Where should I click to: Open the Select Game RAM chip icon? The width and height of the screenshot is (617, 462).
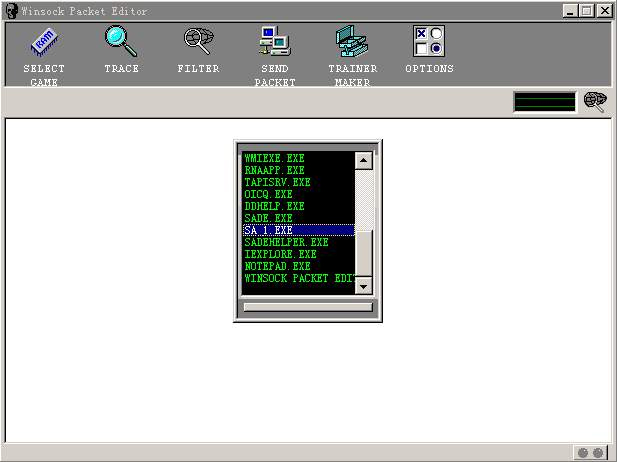pyautogui.click(x=44, y=42)
